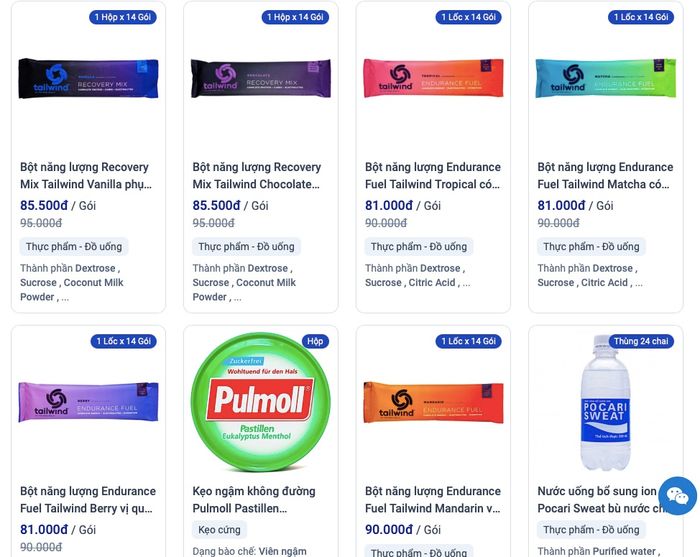Image resolution: width=700 pixels, height=557 pixels.
Task: Open the Endurance Fuel Tropical product image
Action: 433,78
